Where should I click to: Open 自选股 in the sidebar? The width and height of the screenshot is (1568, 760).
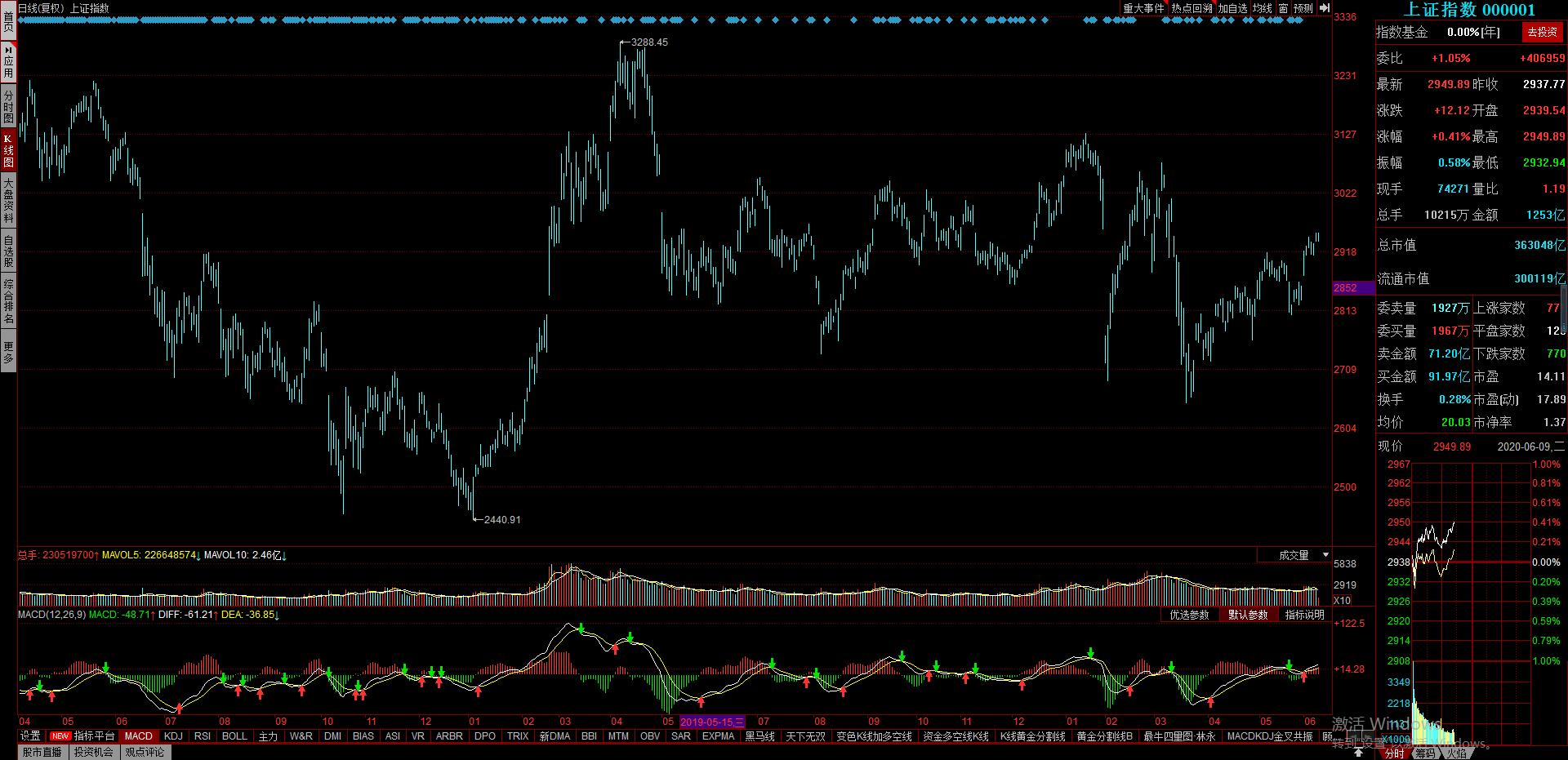tap(8, 251)
